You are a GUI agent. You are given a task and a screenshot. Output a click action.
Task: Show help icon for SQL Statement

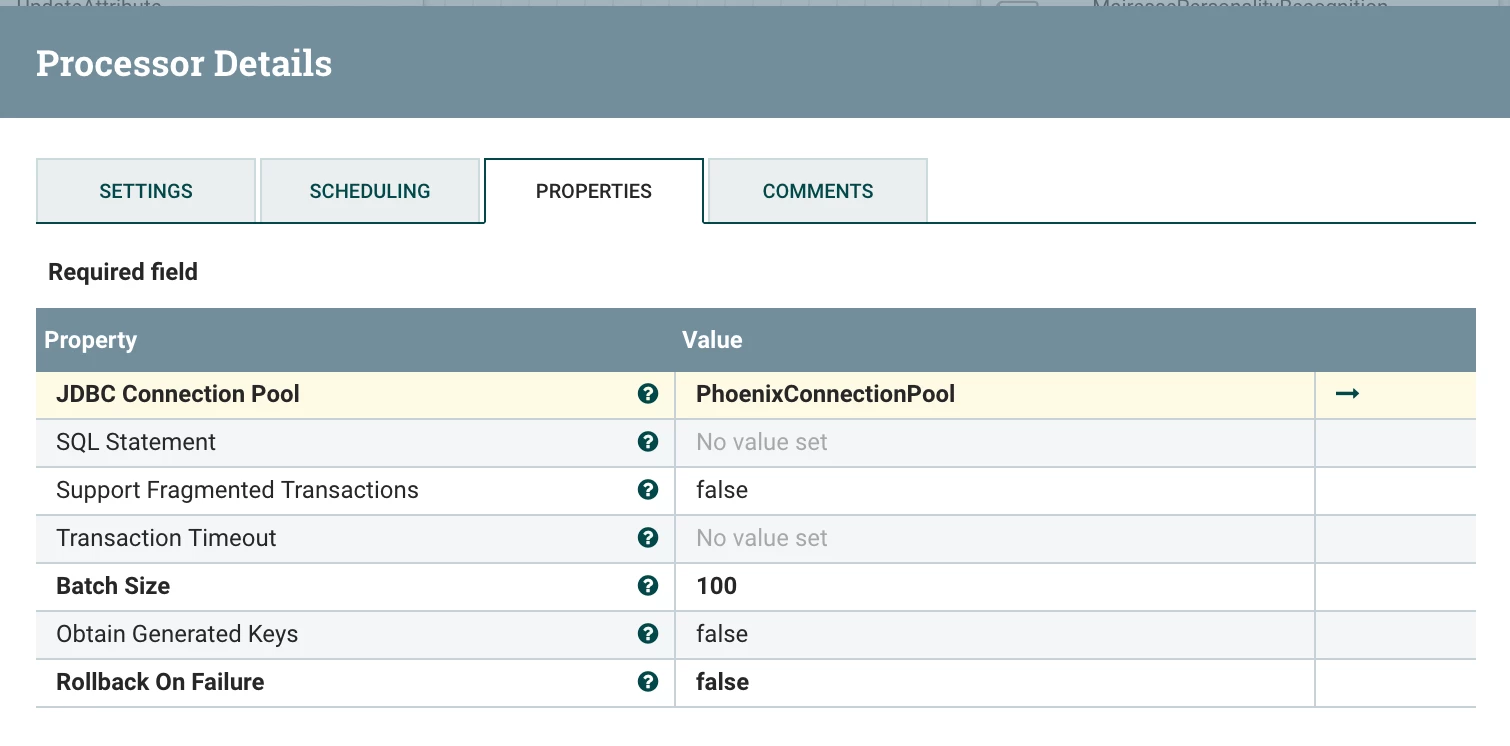(x=648, y=442)
